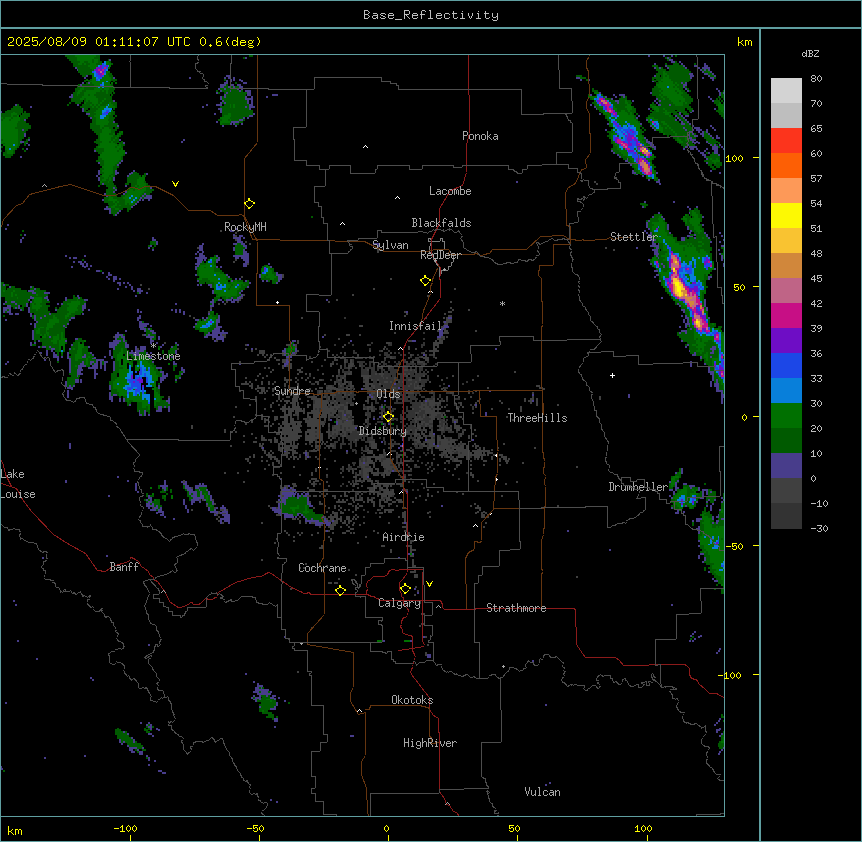This screenshot has width=862, height=842.
Task: Select the yellow diamond marker above the Calgary label
Action: 405,589
